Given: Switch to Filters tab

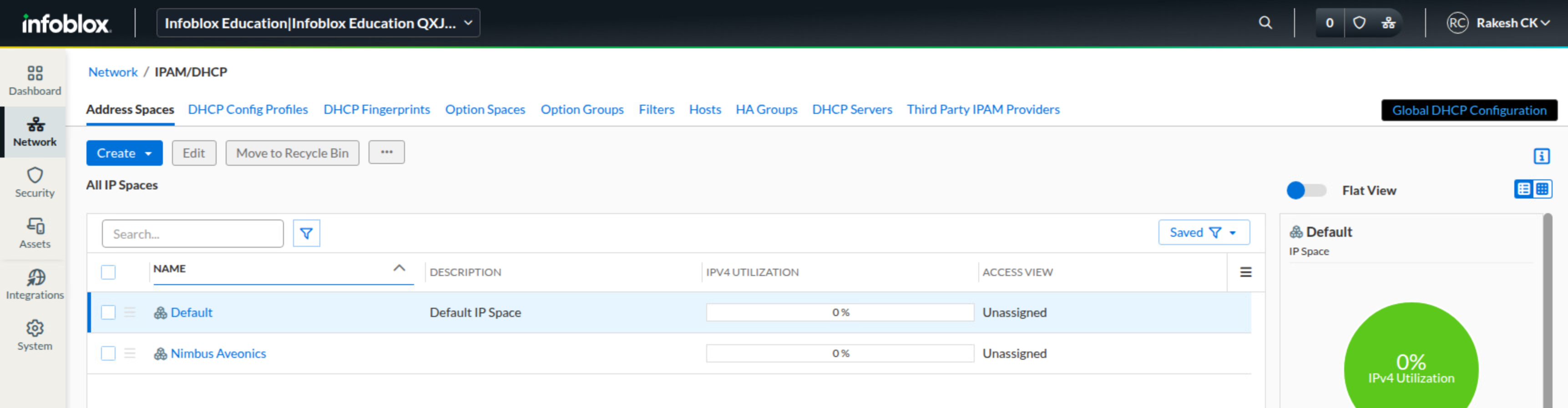Looking at the screenshot, I should pyautogui.click(x=656, y=110).
